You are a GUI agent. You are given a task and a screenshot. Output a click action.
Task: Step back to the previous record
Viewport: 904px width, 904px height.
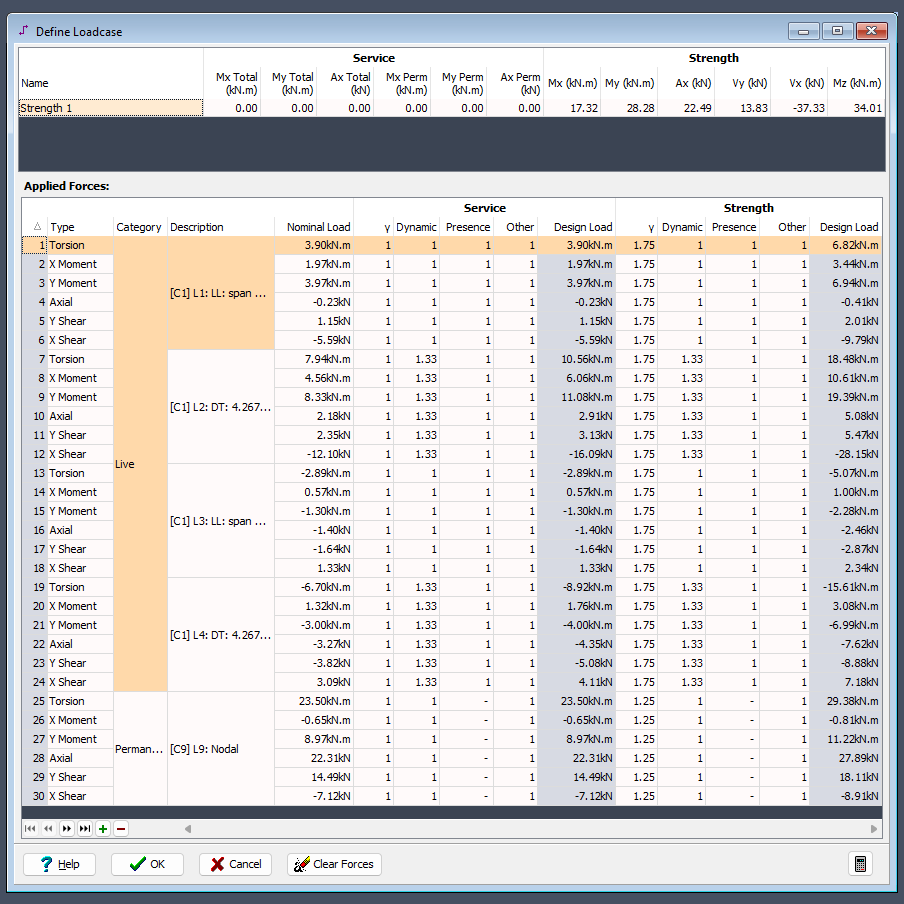(x=47, y=828)
